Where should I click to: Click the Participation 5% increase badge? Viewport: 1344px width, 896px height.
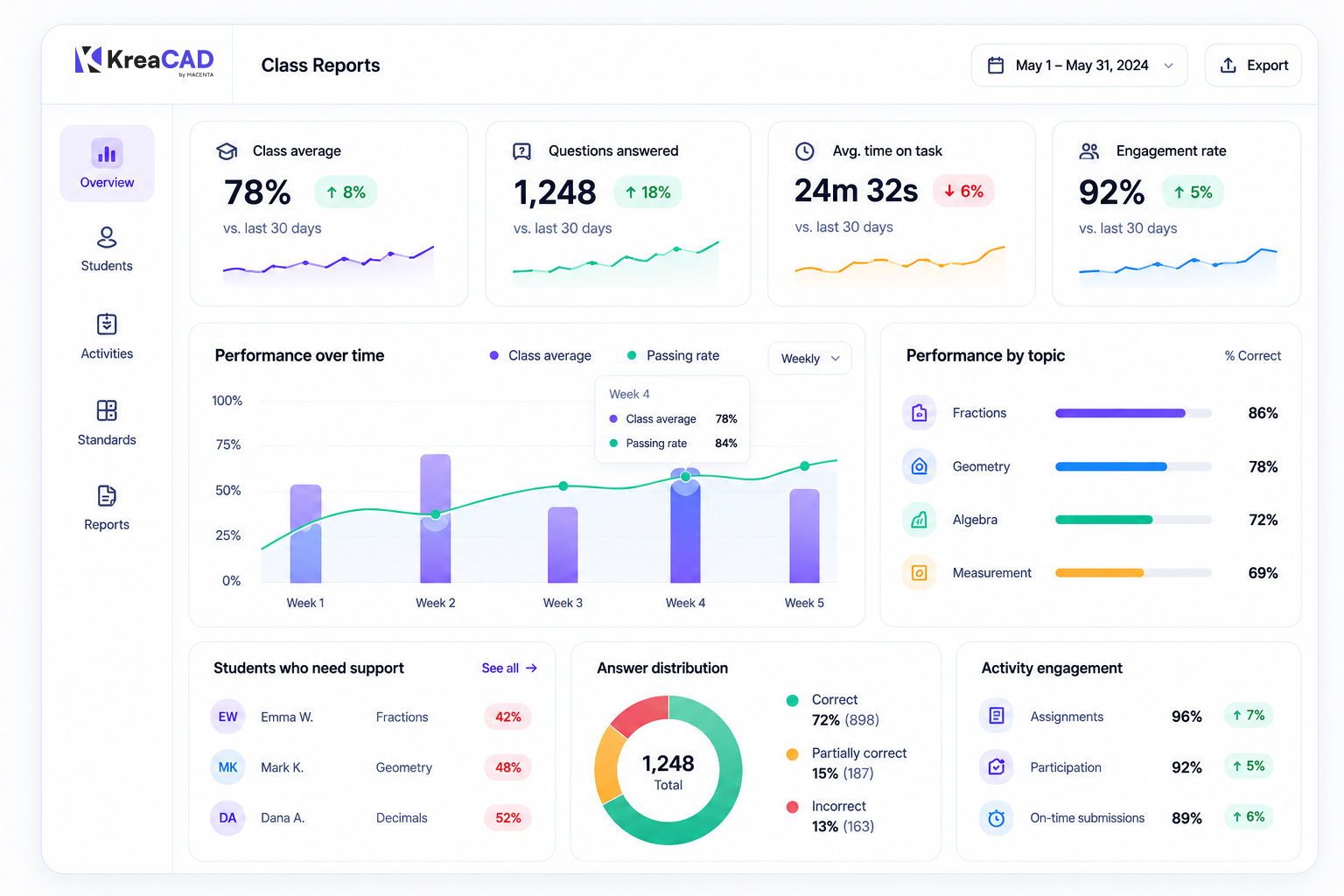[1248, 766]
